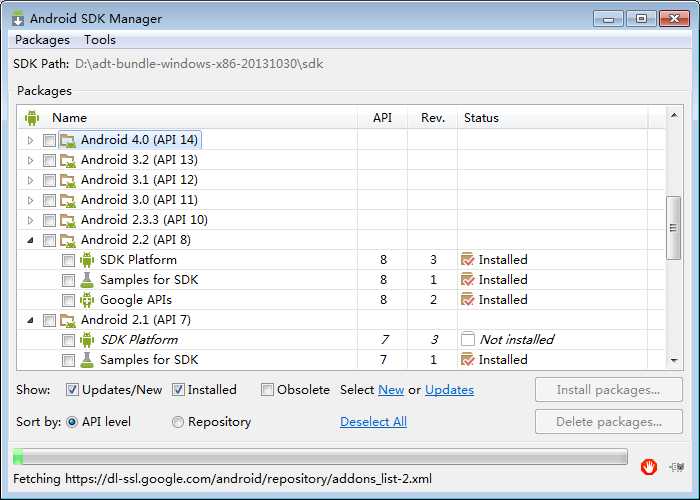Viewport: 700px width, 500px height.
Task: Open the Tools menu
Action: (100, 40)
